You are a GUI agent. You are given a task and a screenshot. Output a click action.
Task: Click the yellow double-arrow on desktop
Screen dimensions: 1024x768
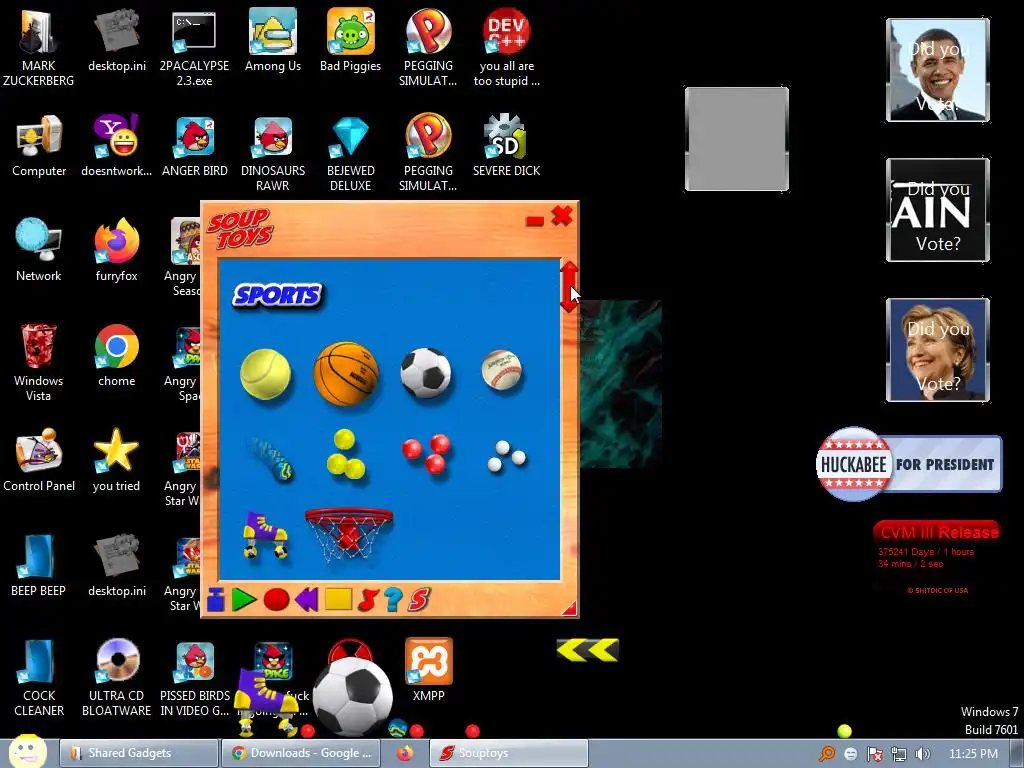point(587,650)
